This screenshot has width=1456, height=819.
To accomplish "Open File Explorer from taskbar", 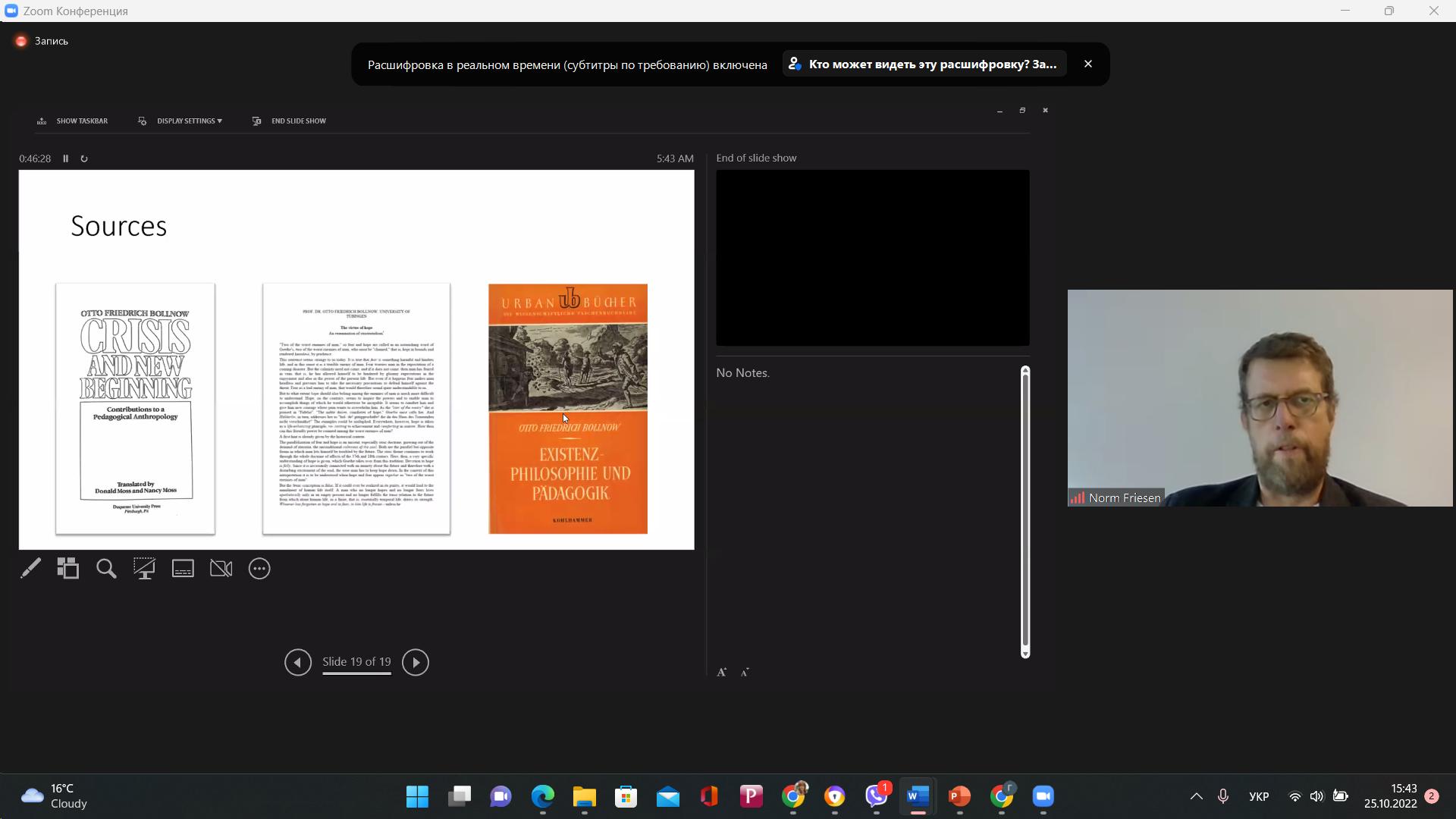I will click(584, 796).
